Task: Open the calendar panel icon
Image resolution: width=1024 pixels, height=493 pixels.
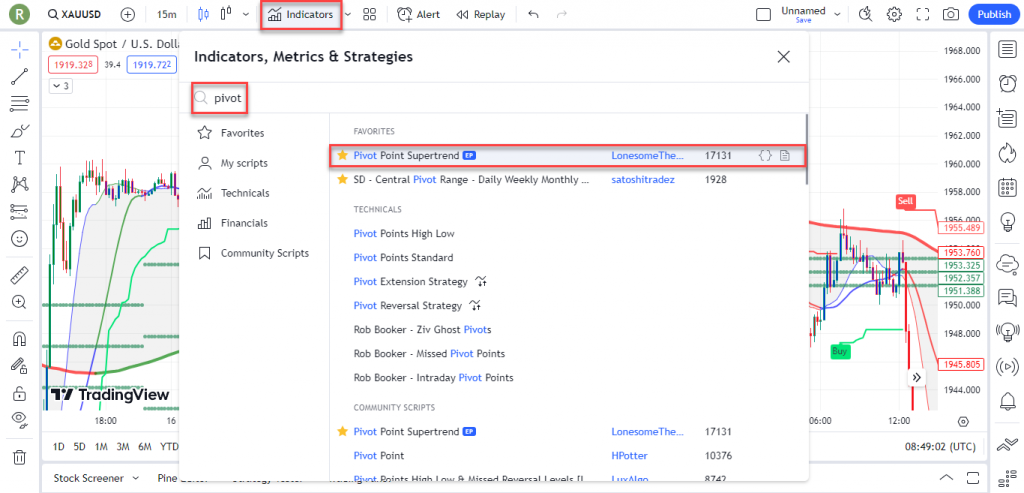Action: [1007, 187]
